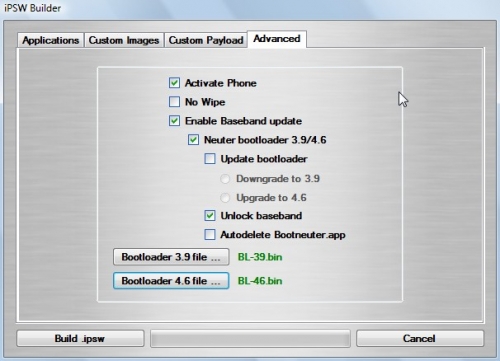Image resolution: width=500 pixels, height=361 pixels.
Task: Toggle Enable Baseband update checkbox
Action: (x=174, y=121)
